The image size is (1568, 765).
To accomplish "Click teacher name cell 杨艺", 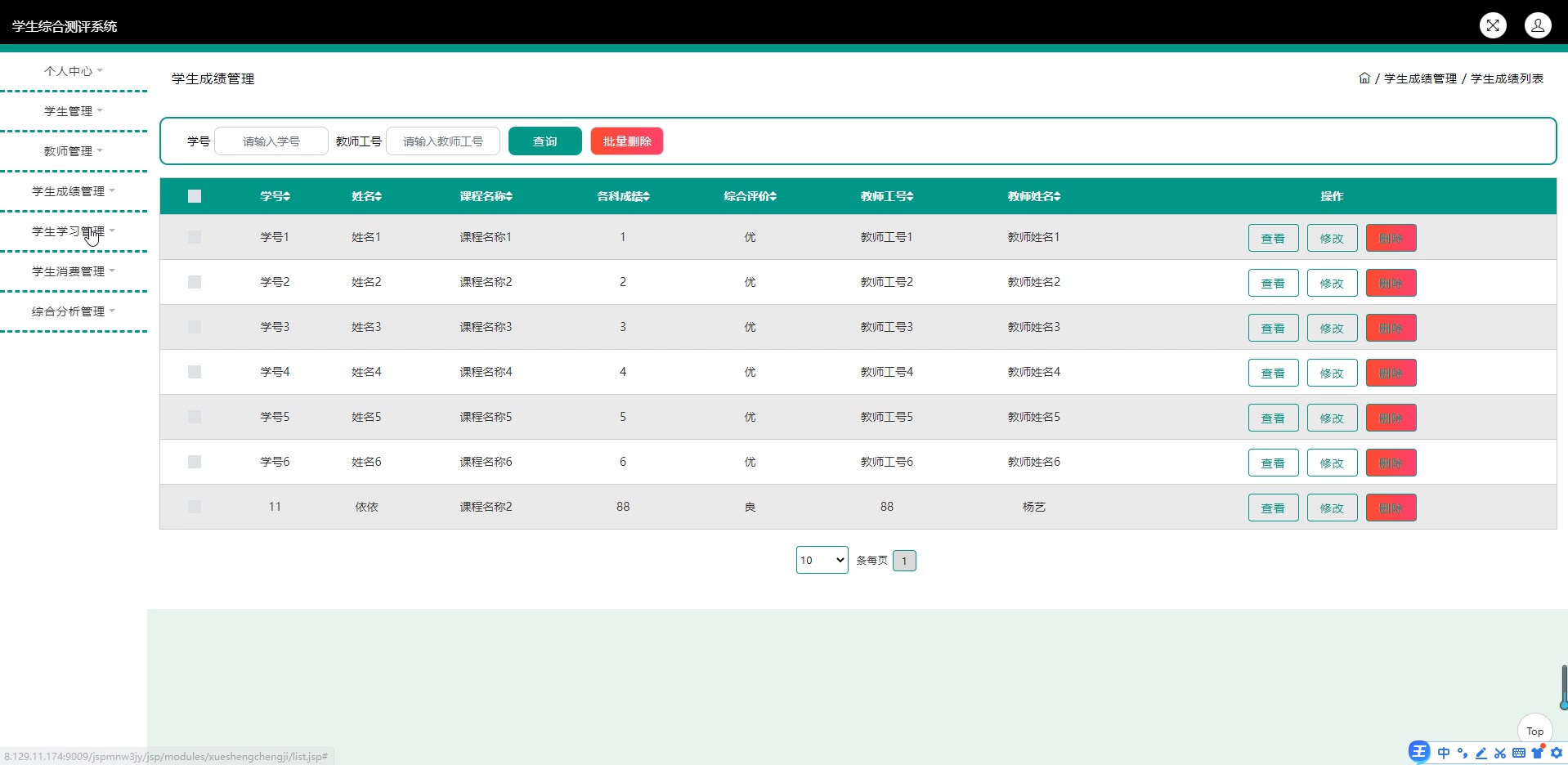I will coord(1034,507).
